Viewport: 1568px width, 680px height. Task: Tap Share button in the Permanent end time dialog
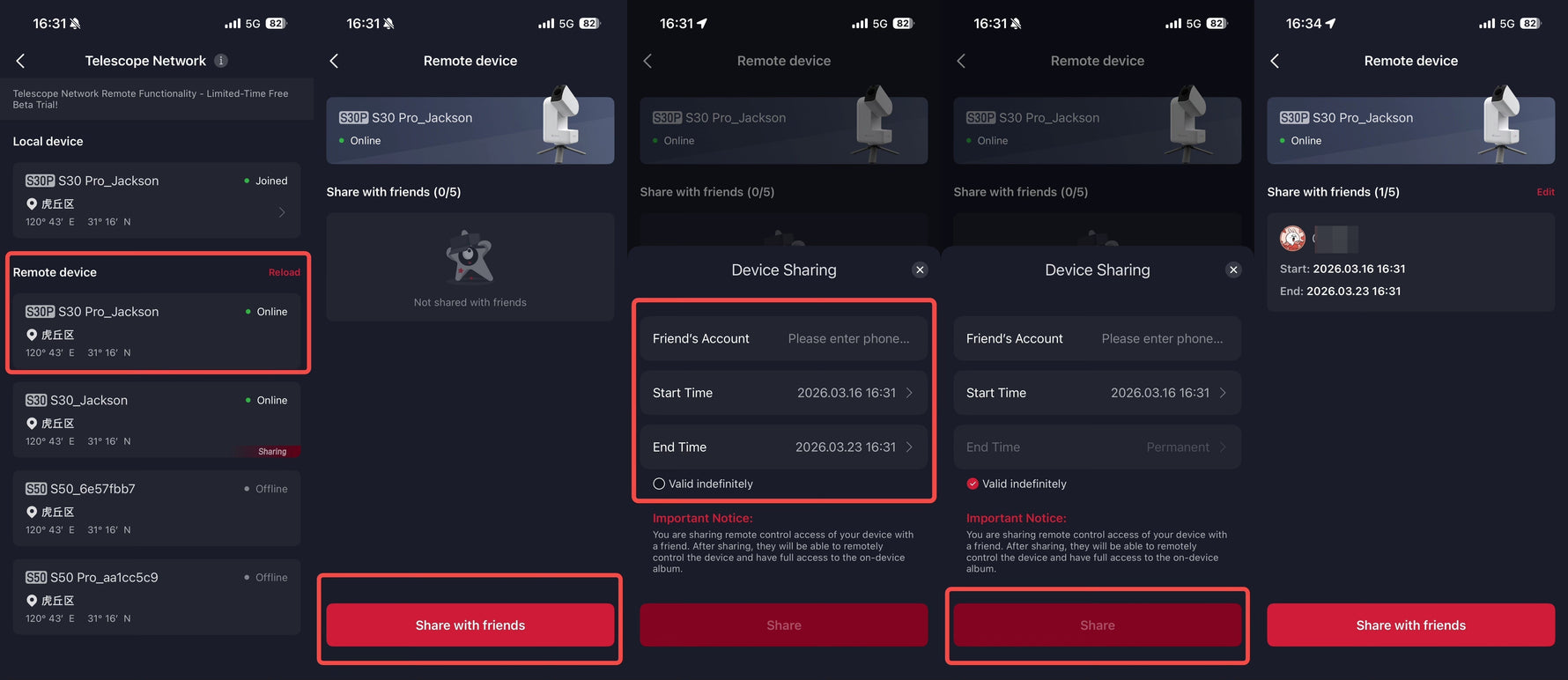(1098, 625)
